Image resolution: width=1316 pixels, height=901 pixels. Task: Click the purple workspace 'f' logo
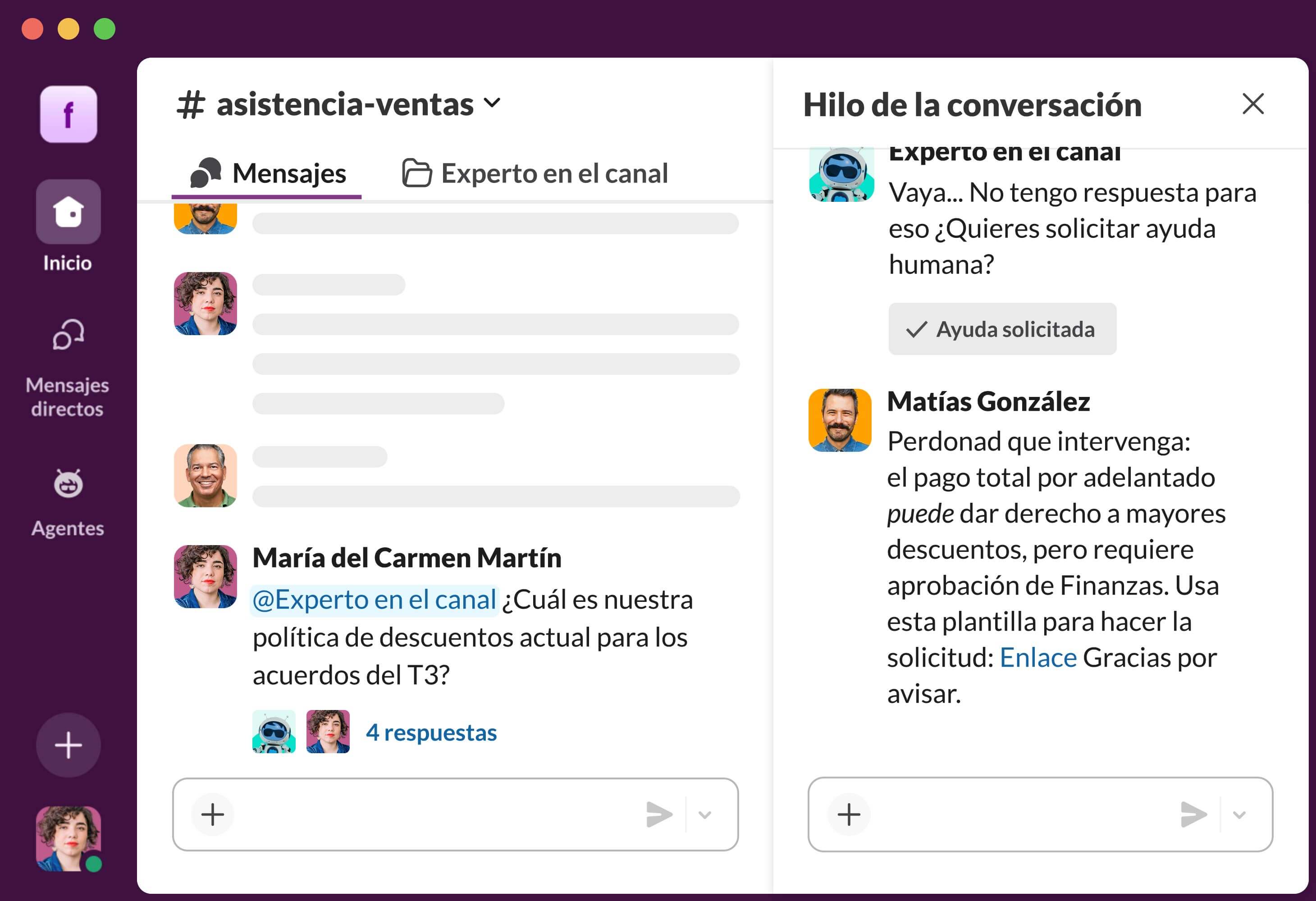[x=69, y=114]
